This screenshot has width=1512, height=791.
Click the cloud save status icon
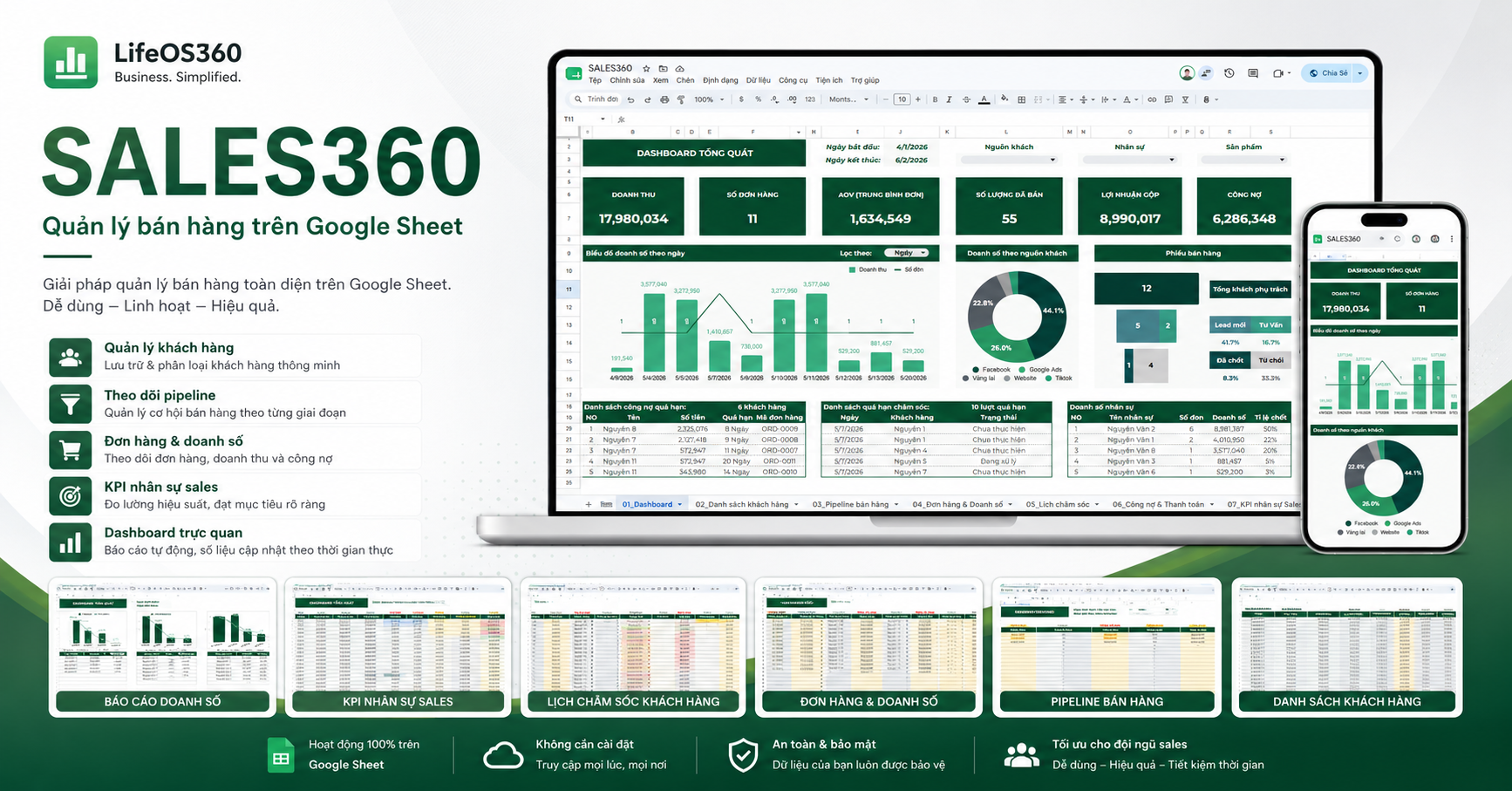(679, 68)
